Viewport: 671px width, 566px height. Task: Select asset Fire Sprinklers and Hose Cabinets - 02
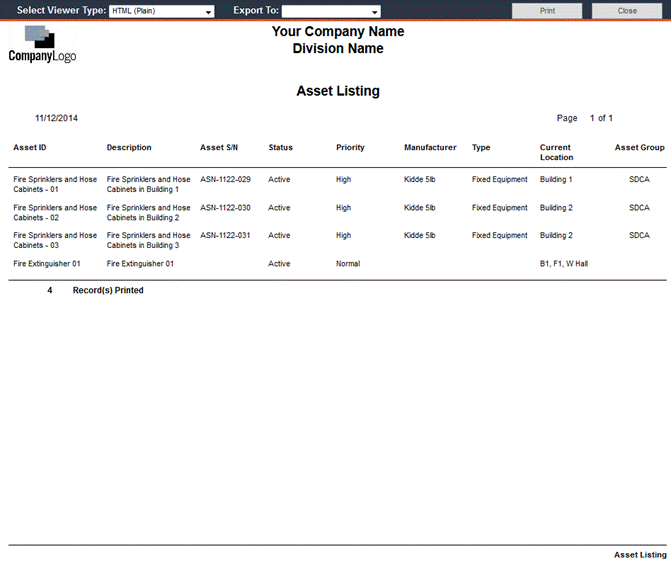coord(55,213)
